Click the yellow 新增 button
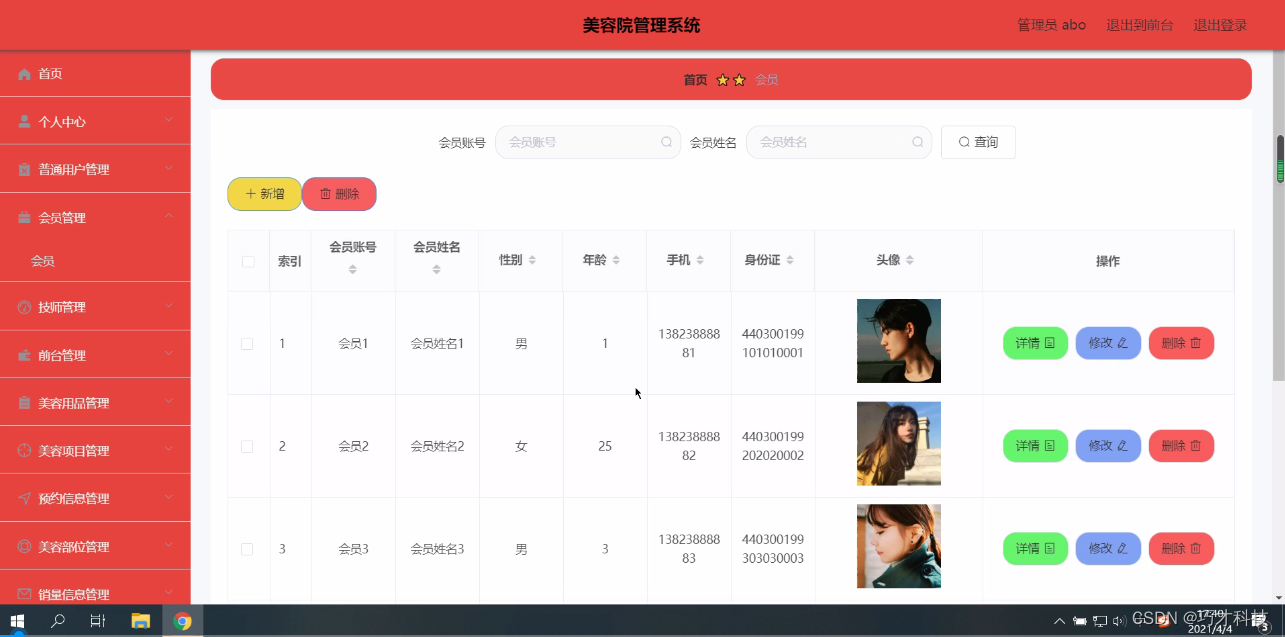This screenshot has height=637, width=1285. (264, 194)
